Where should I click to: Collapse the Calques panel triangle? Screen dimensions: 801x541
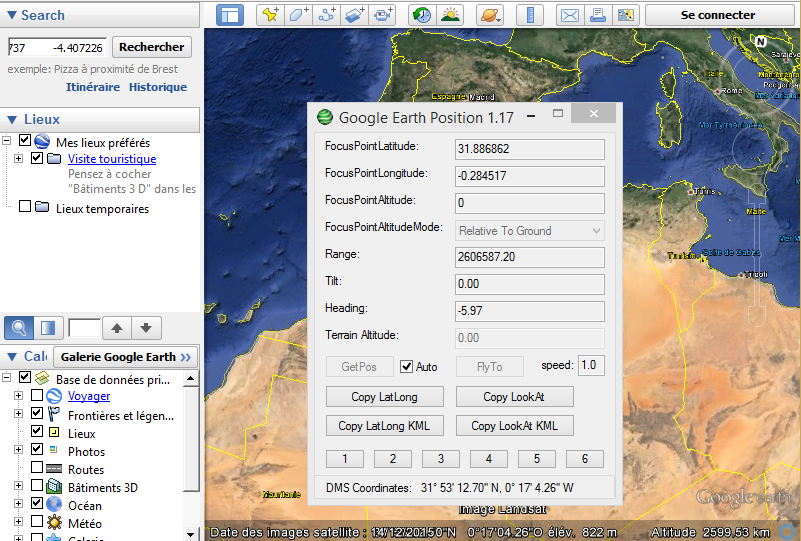(x=12, y=357)
